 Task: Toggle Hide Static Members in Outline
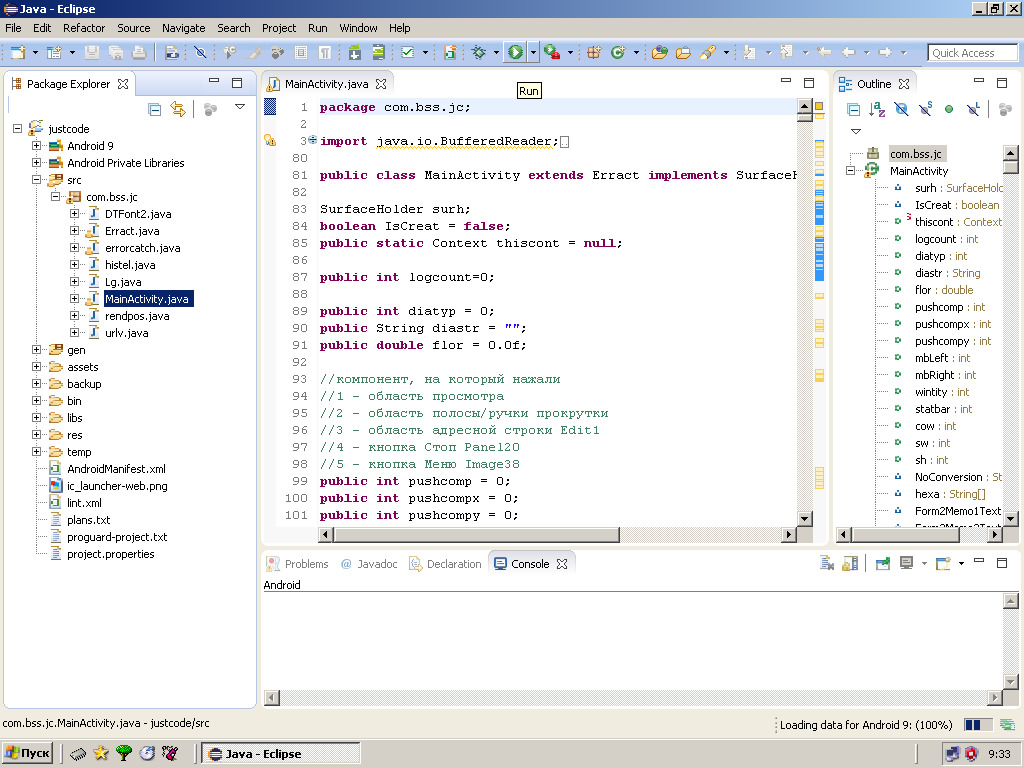tap(925, 109)
